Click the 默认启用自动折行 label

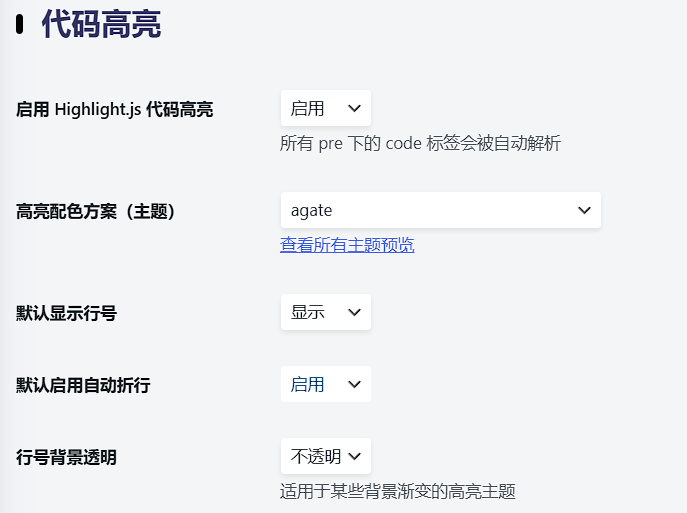tap(83, 386)
